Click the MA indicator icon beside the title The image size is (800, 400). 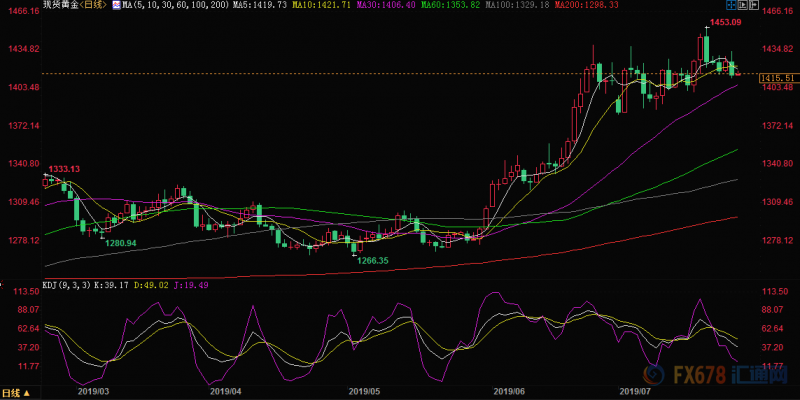[x=115, y=6]
